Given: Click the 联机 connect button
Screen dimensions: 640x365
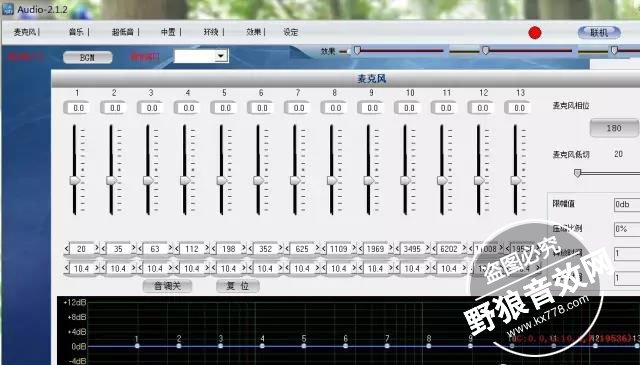Looking at the screenshot, I should (x=599, y=33).
